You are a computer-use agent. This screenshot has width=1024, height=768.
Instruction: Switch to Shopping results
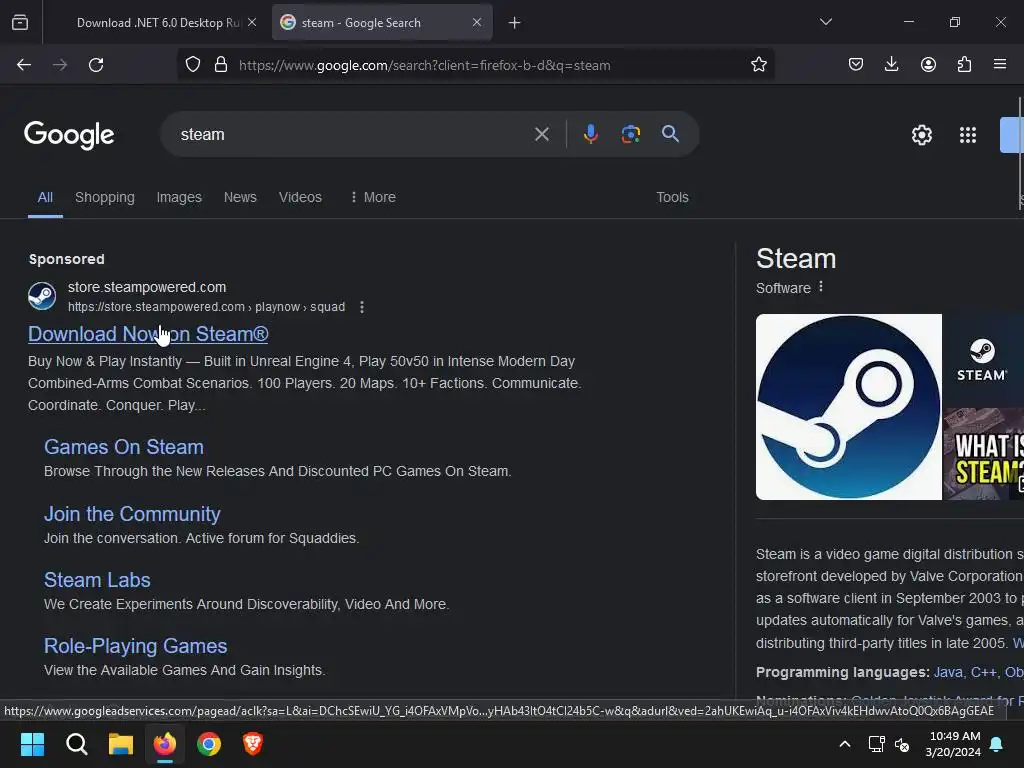tap(104, 197)
